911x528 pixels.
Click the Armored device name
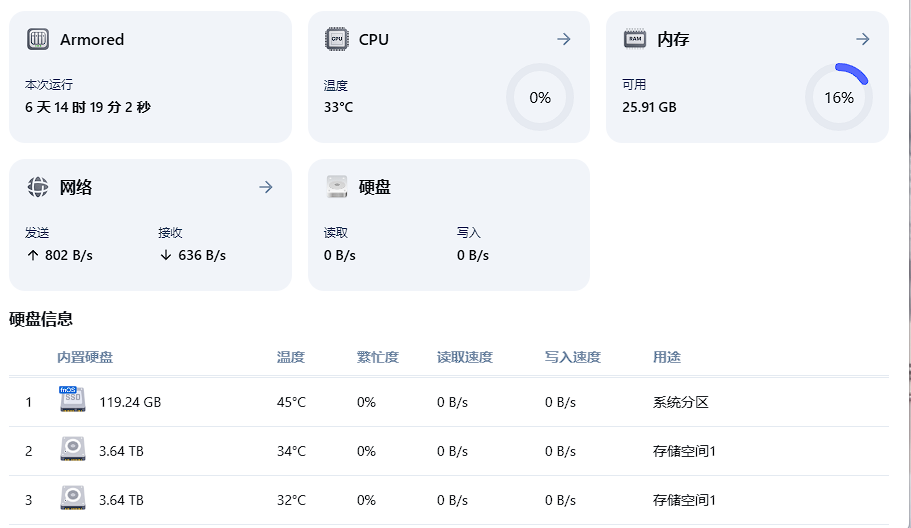pos(92,39)
